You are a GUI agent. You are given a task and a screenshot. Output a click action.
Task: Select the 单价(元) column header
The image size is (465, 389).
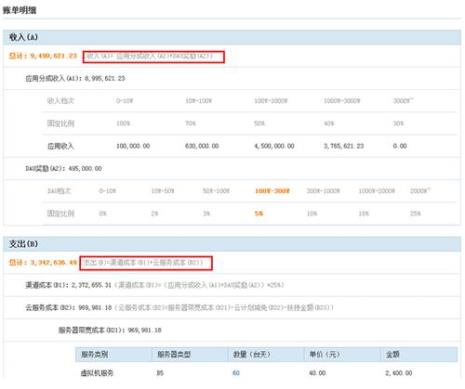point(324,354)
